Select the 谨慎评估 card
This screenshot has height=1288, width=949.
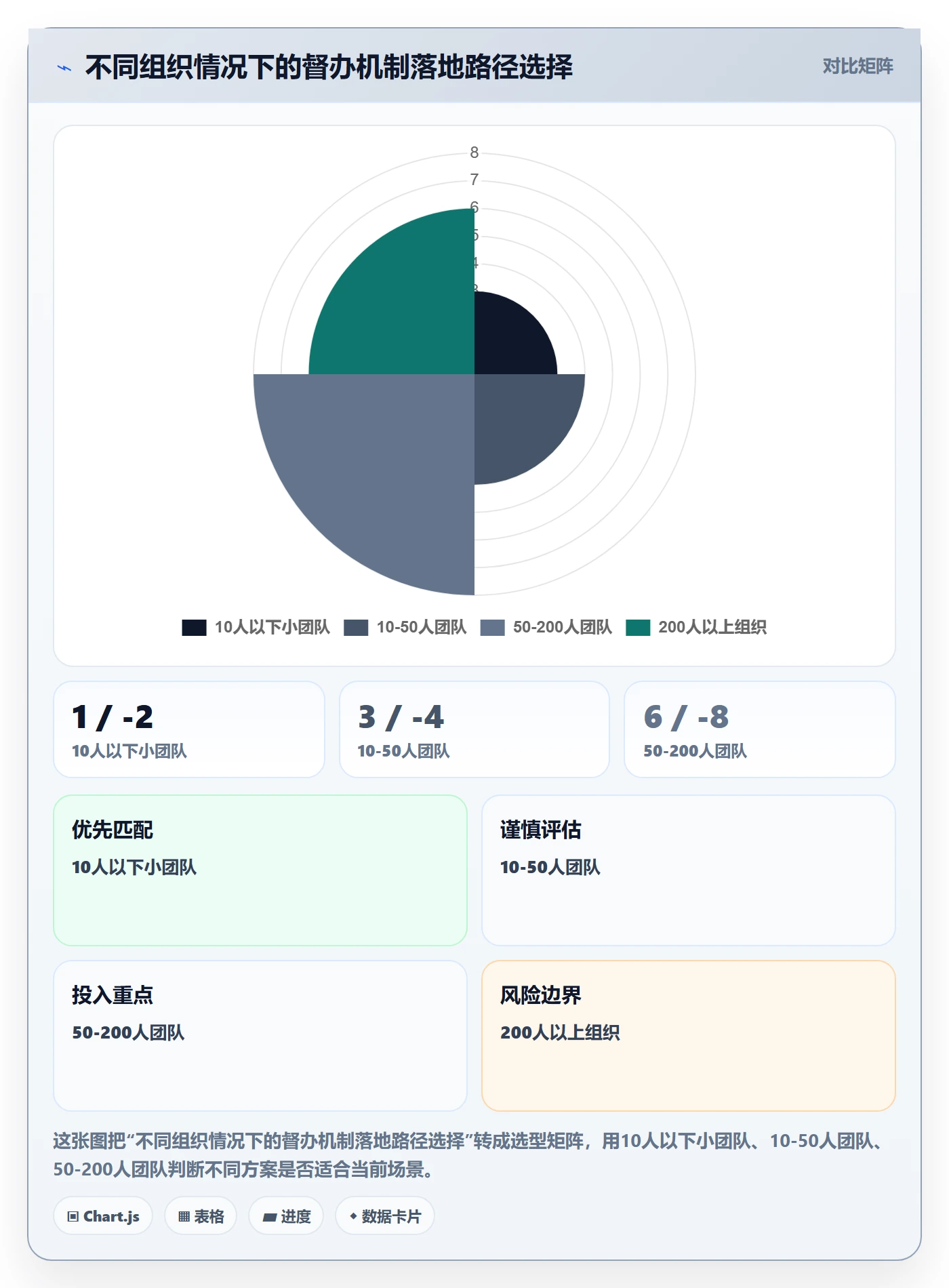689,870
